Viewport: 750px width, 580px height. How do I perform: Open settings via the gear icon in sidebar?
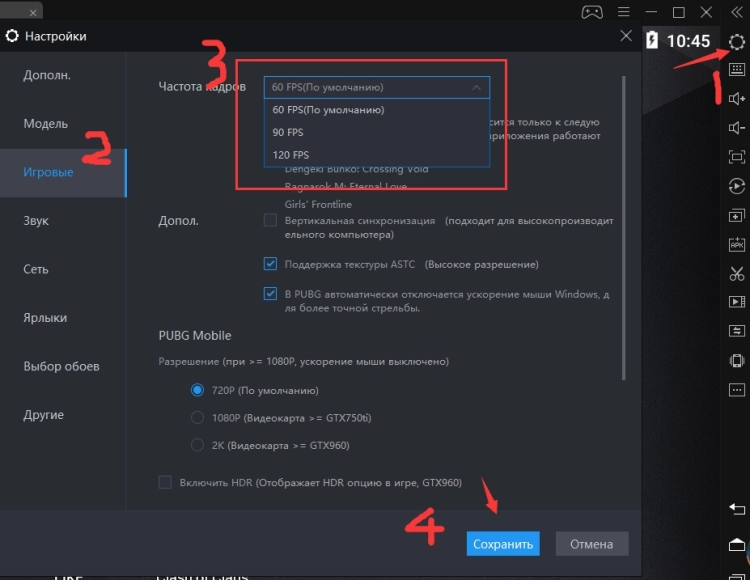pyautogui.click(x=737, y=42)
